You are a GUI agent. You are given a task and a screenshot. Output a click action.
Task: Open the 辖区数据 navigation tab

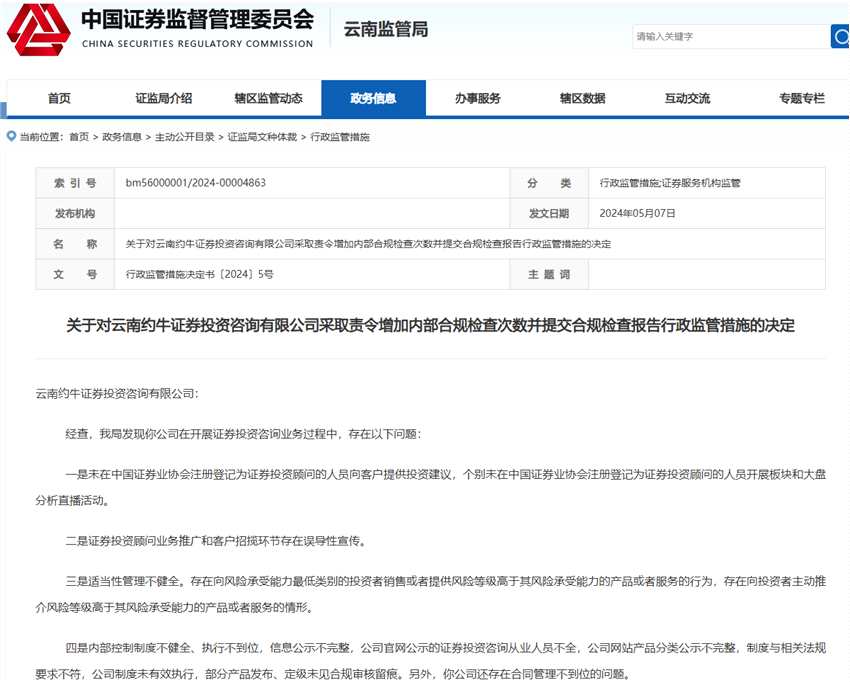coord(583,98)
